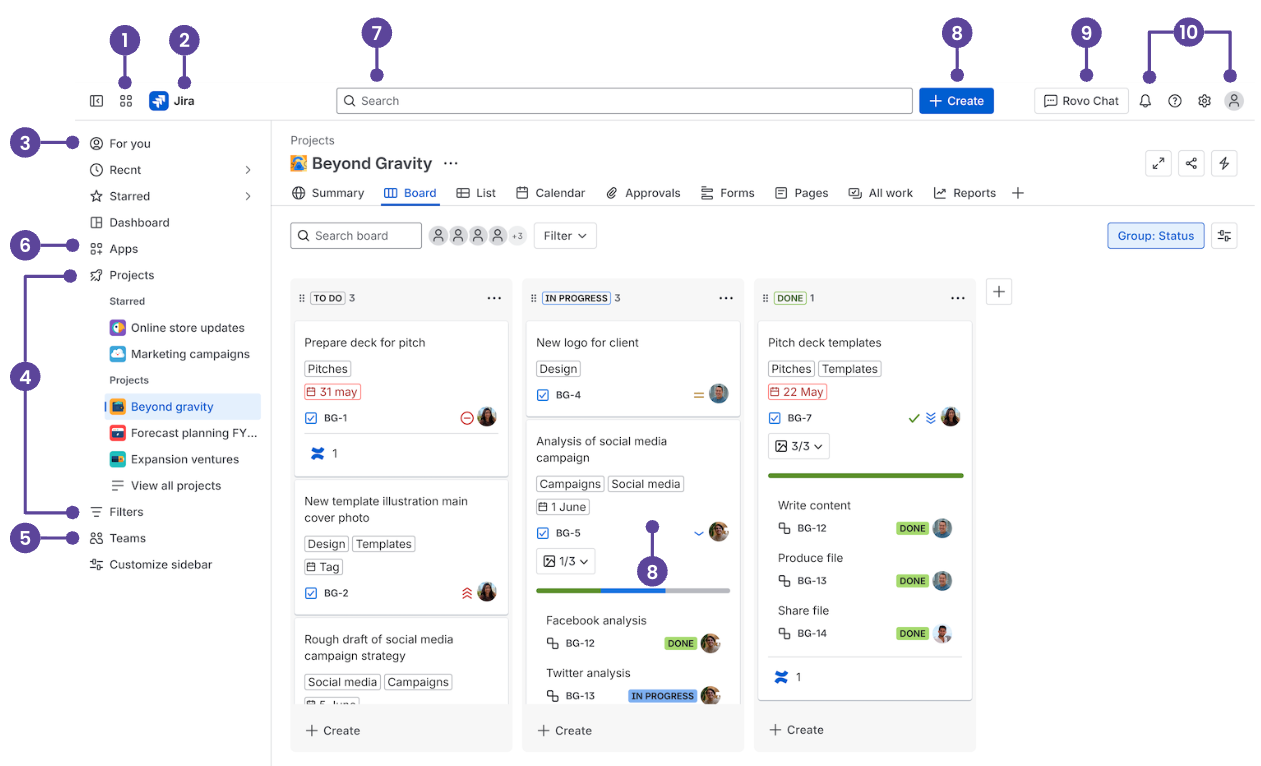1261x766 pixels.
Task: Expand the 1/3 subtask dropdown on BG-5
Action: (566, 561)
